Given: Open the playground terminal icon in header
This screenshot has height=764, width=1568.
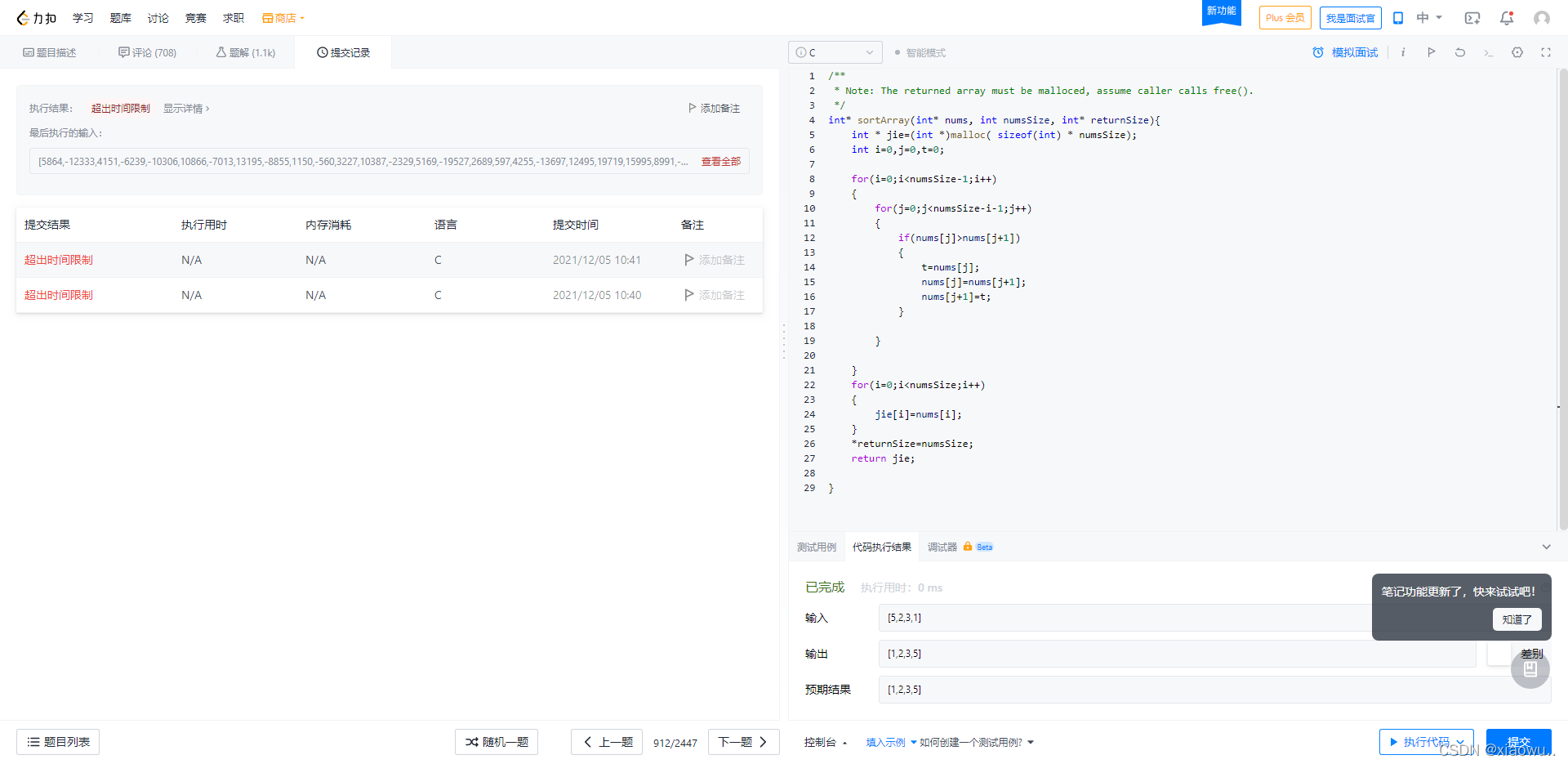Looking at the screenshot, I should pyautogui.click(x=1472, y=18).
